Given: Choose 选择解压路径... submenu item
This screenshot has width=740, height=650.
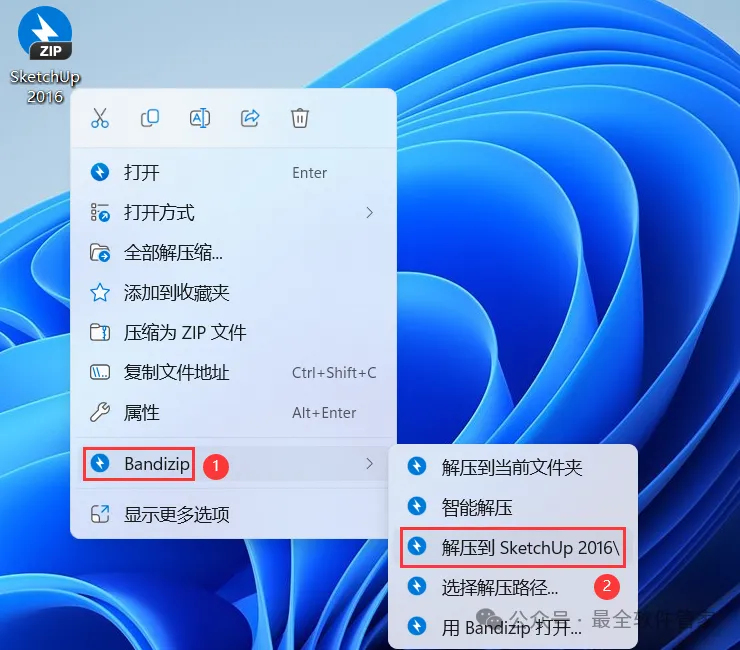Looking at the screenshot, I should pos(513,587).
